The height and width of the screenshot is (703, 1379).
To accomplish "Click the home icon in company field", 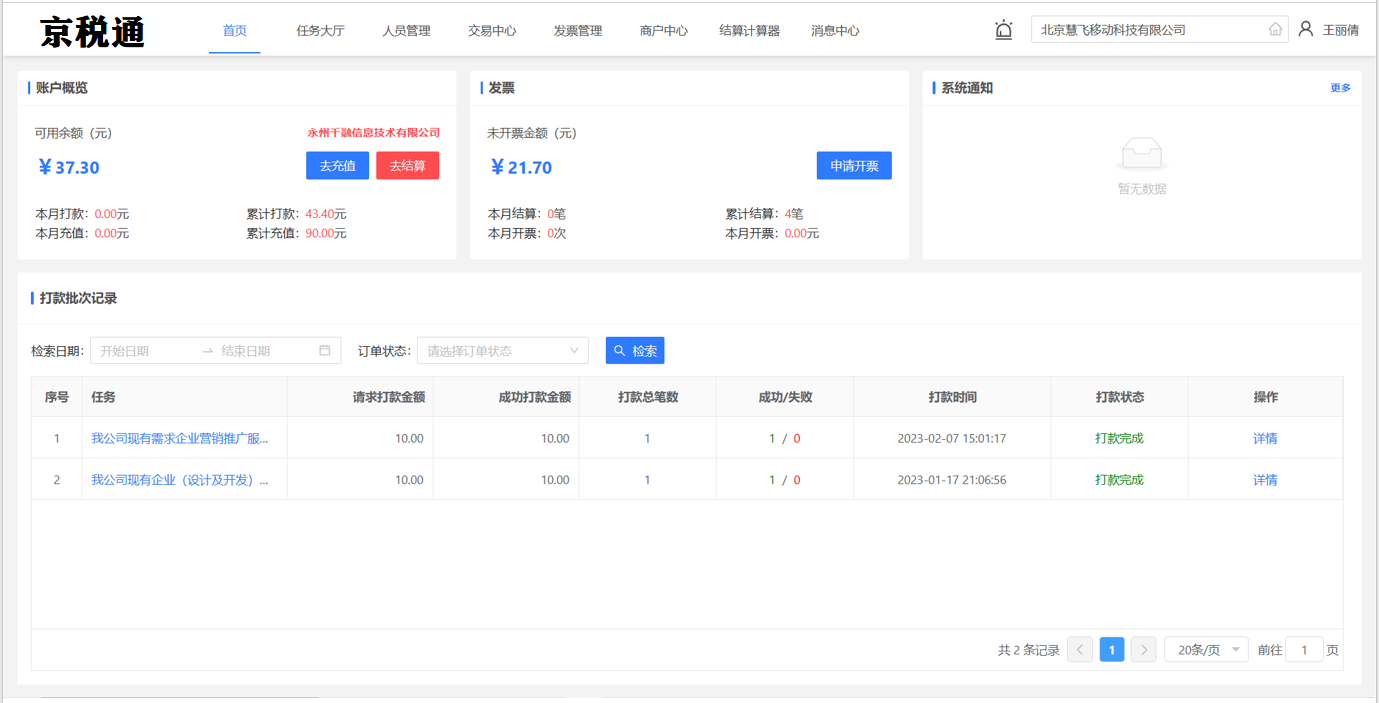I will [1275, 30].
